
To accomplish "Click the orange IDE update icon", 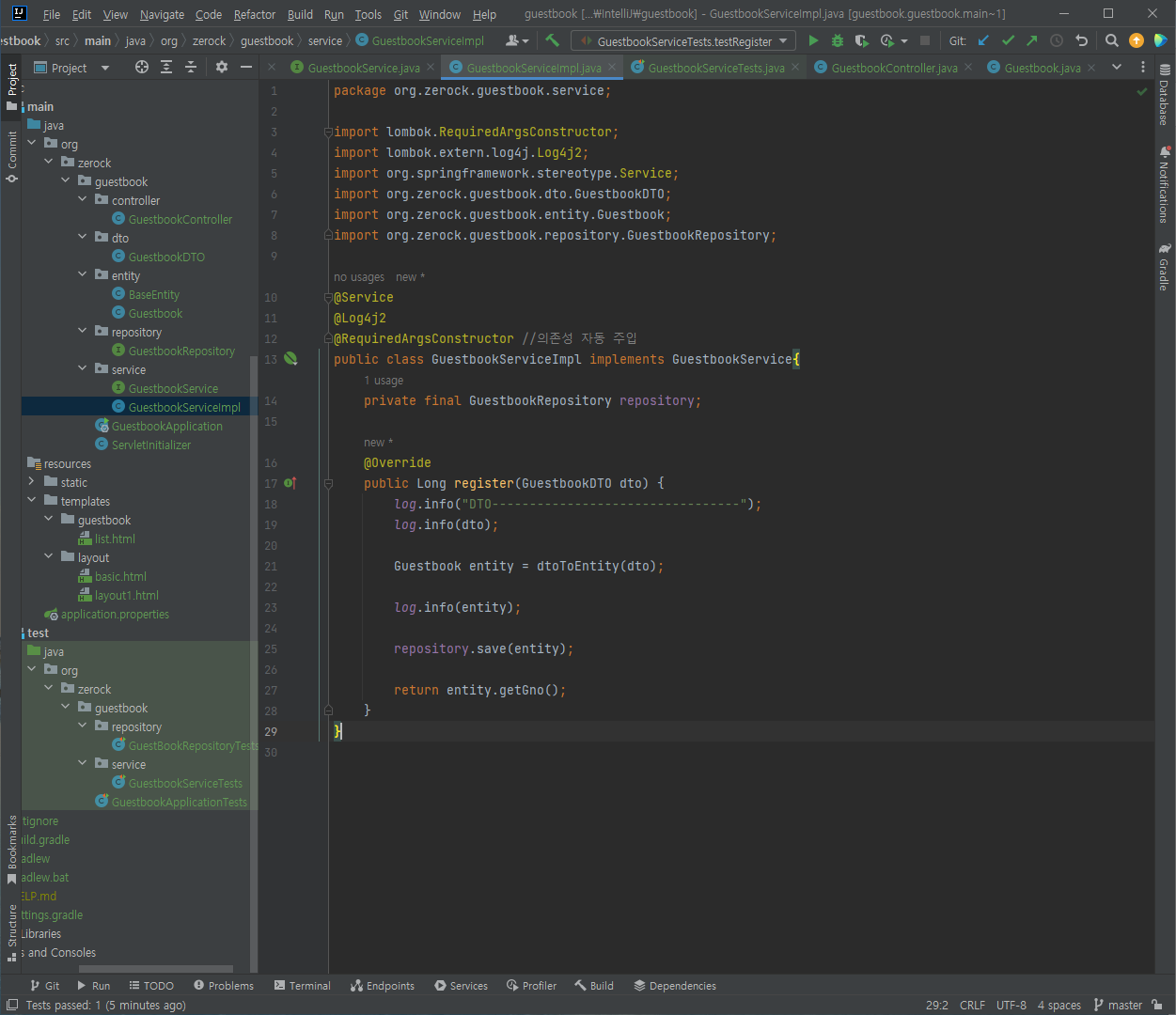I will tap(1136, 40).
